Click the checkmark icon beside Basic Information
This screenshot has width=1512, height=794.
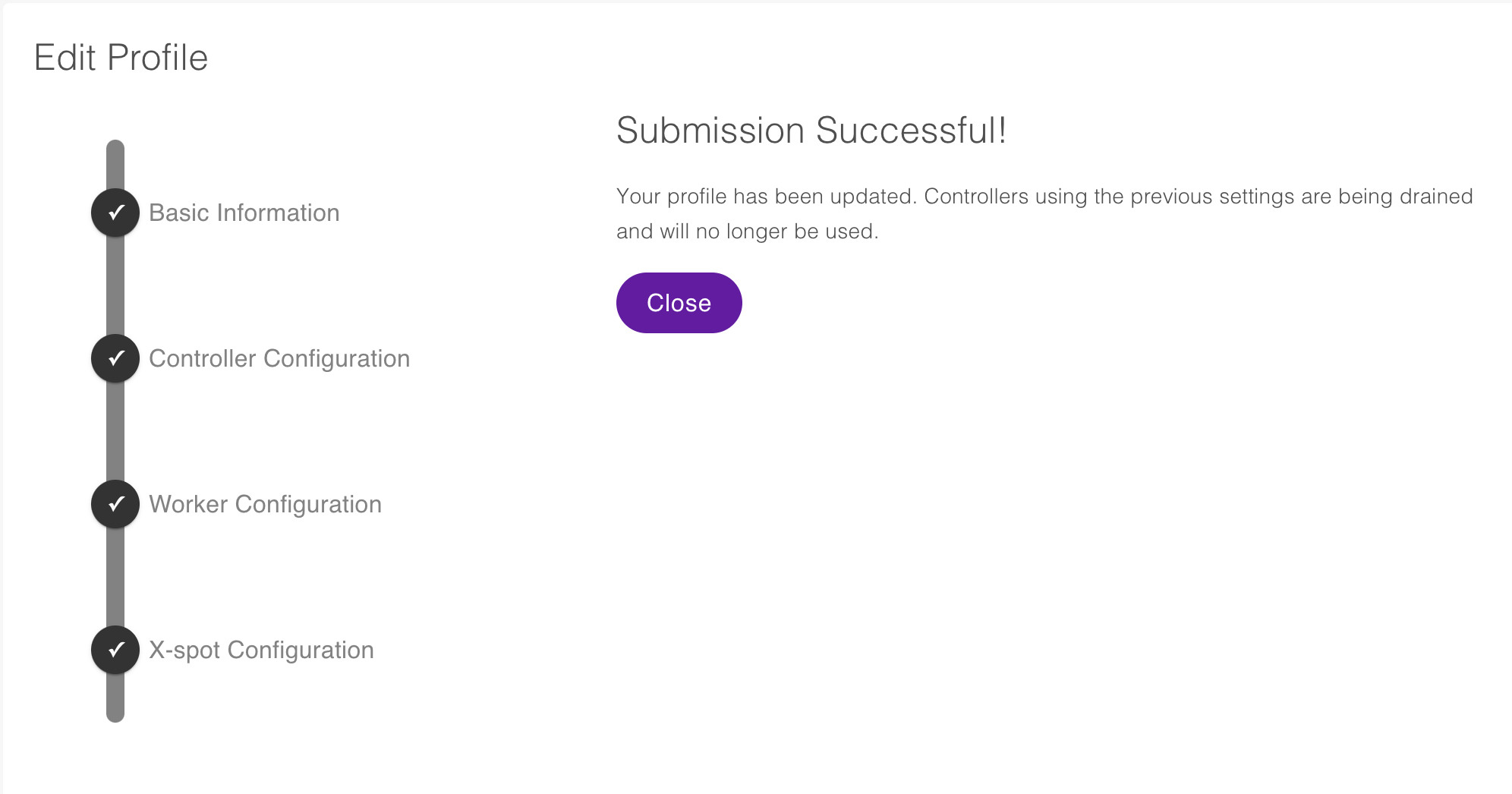click(x=115, y=213)
